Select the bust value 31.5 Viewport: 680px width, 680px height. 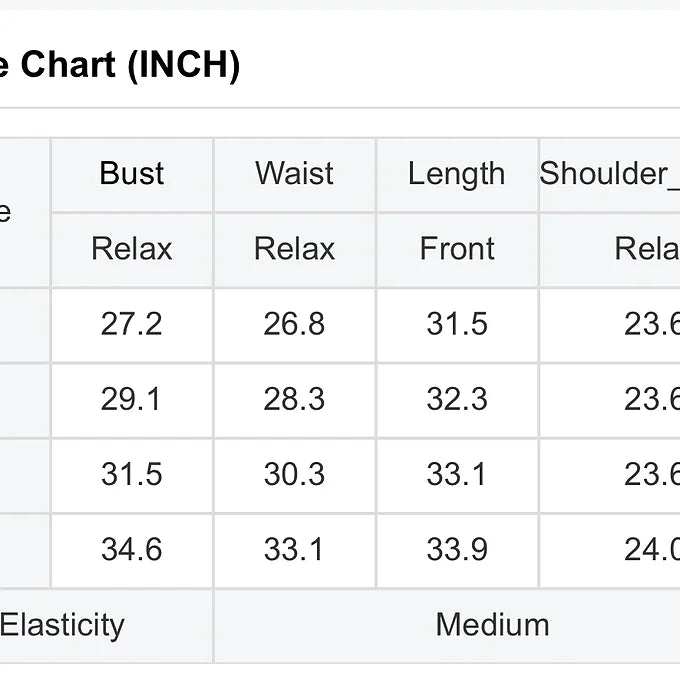click(132, 474)
